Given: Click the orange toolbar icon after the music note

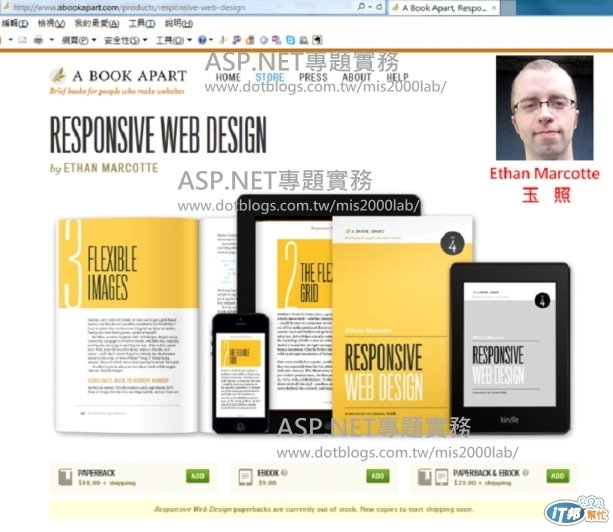Looking at the screenshot, I should click(x=250, y=40).
